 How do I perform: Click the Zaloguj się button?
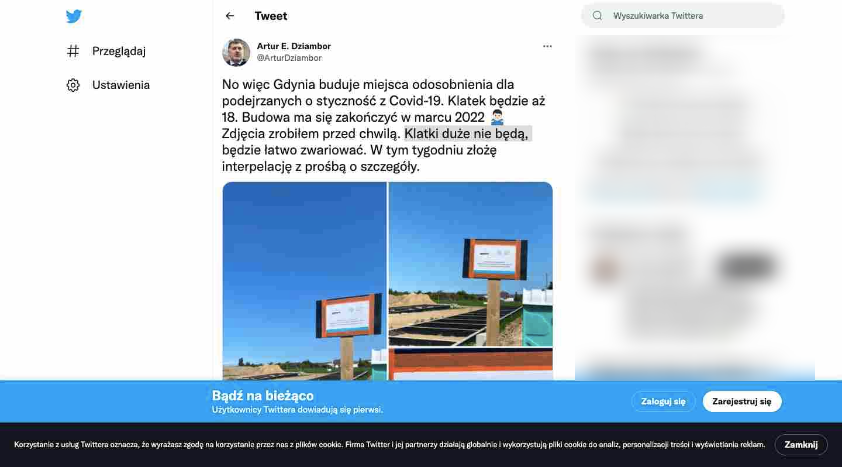(663, 402)
